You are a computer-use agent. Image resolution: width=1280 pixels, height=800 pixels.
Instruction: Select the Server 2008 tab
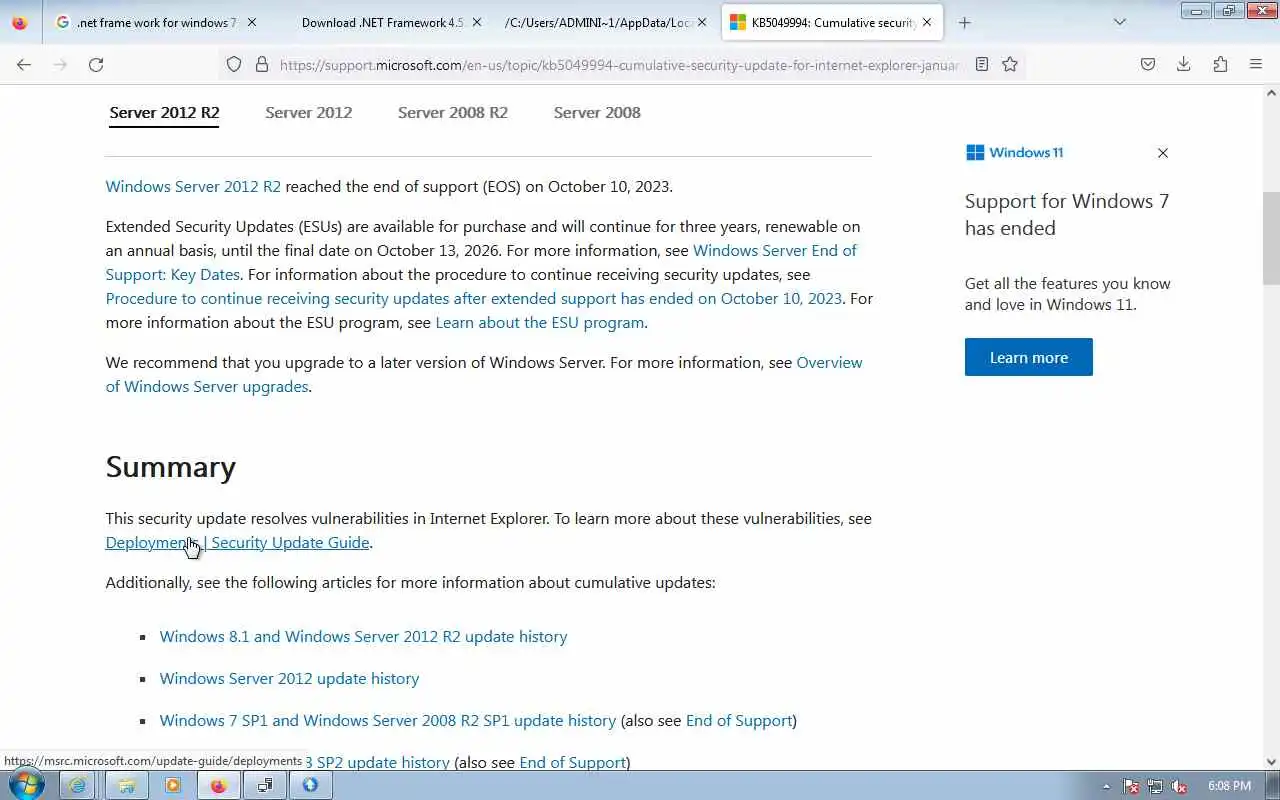(597, 112)
